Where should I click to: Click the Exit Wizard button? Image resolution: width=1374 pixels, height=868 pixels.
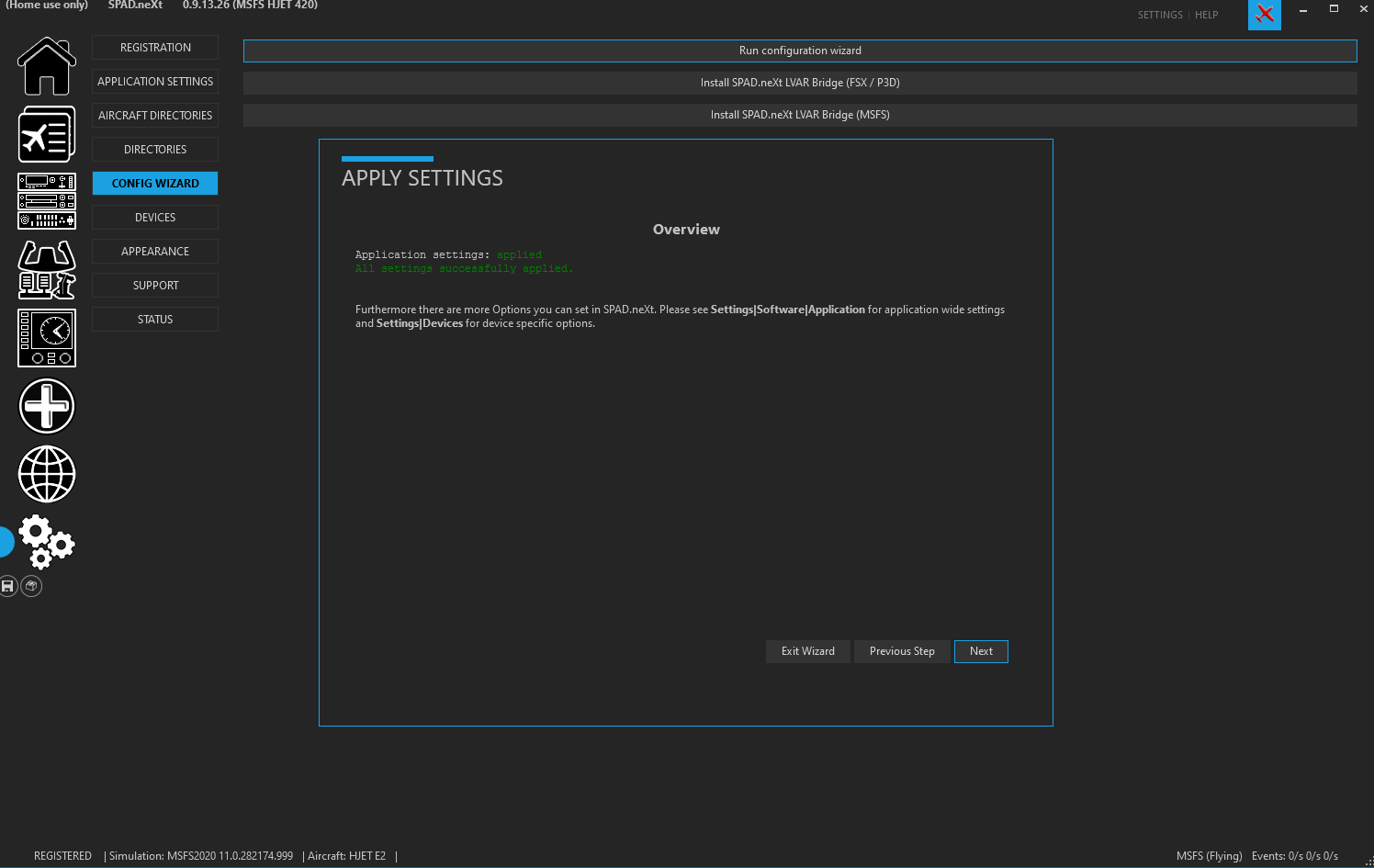pos(808,651)
